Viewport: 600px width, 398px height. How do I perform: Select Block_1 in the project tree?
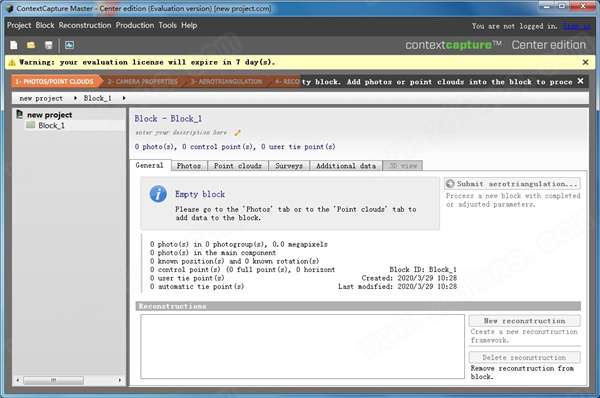pyautogui.click(x=51, y=126)
